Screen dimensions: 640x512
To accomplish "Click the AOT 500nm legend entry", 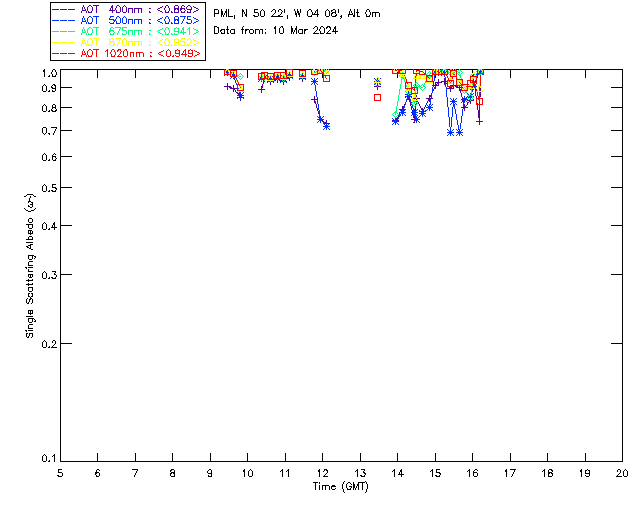I will click(127, 20).
